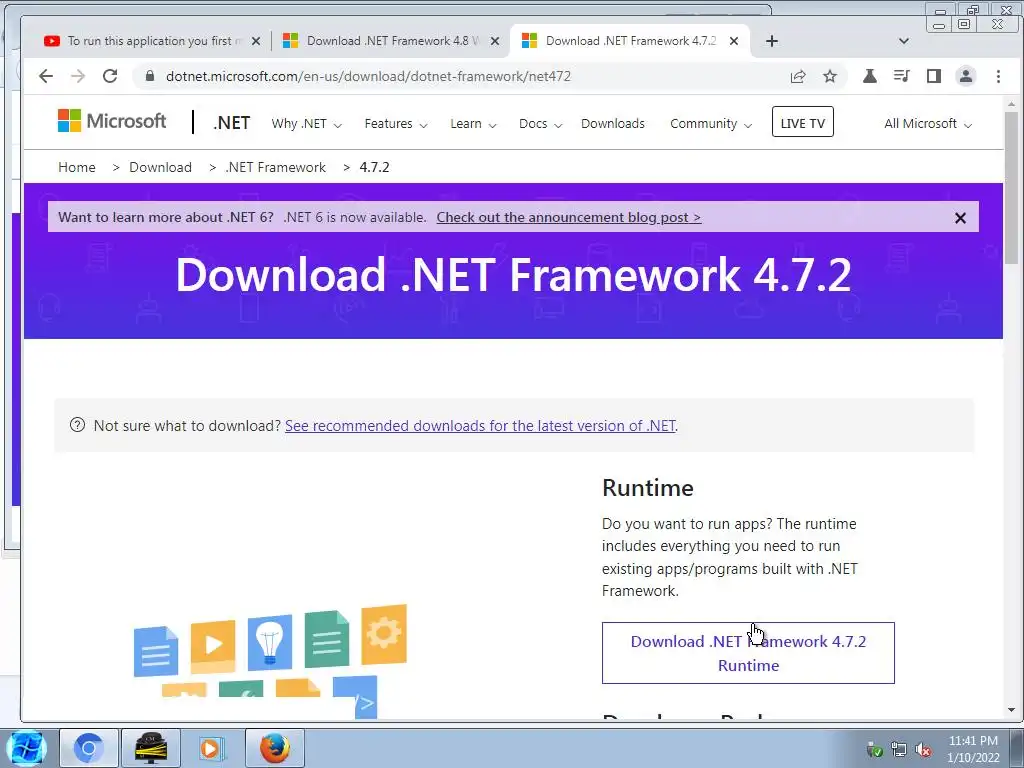Image resolution: width=1024 pixels, height=768 pixels.
Task: Click Home in the breadcrumb
Action: click(x=76, y=167)
